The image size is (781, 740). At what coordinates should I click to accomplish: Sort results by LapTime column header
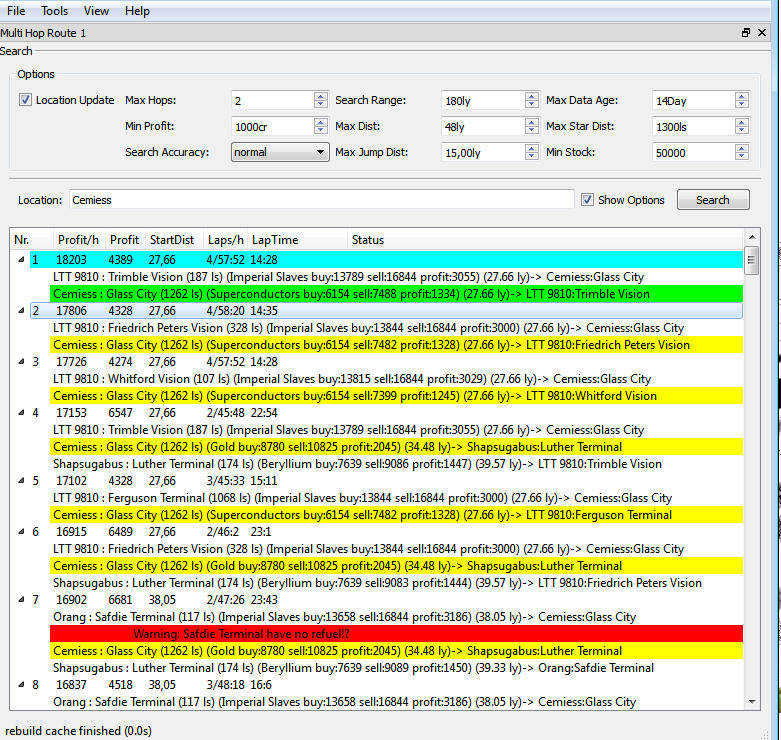click(x=297, y=240)
